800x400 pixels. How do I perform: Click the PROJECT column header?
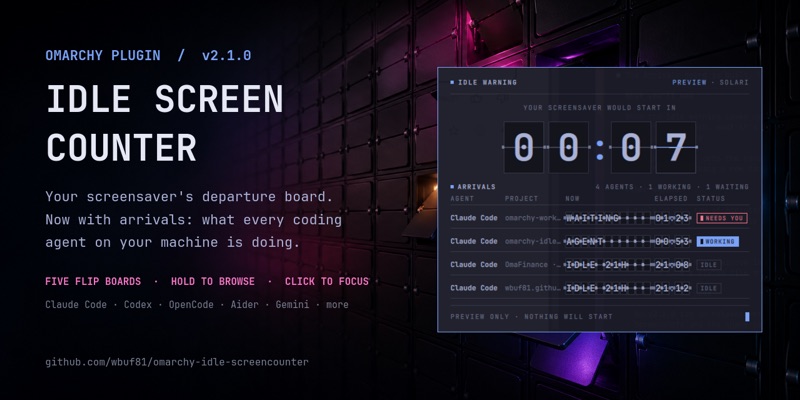521,198
